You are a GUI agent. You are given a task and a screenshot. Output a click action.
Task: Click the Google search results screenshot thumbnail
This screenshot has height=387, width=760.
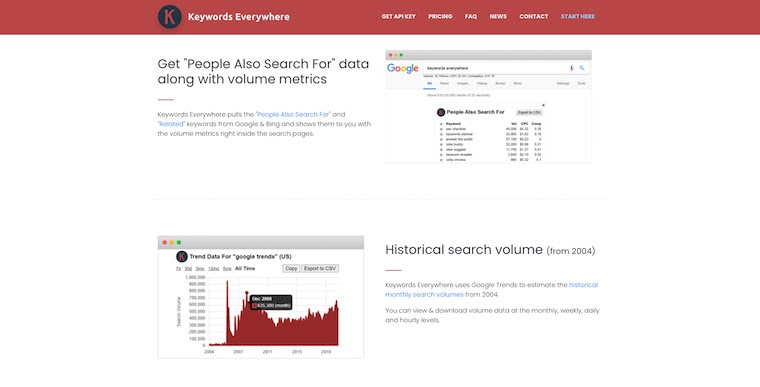click(x=488, y=106)
